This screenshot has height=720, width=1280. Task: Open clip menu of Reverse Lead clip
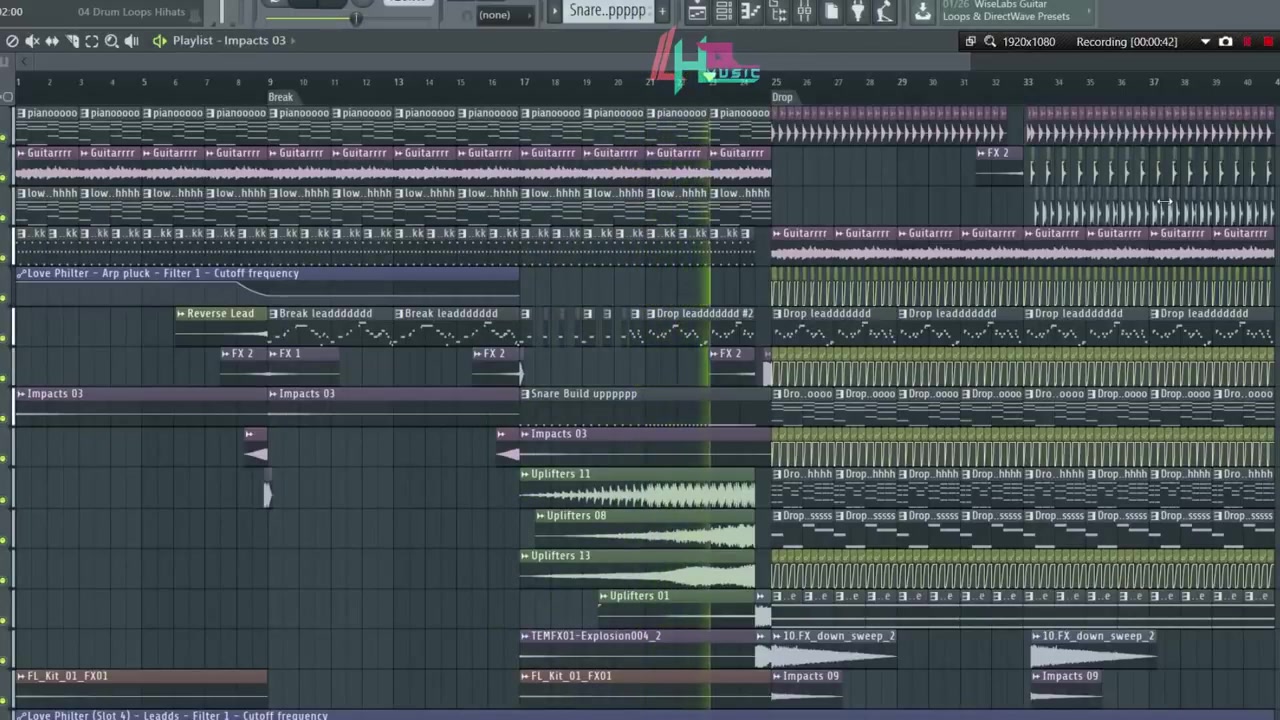point(181,314)
